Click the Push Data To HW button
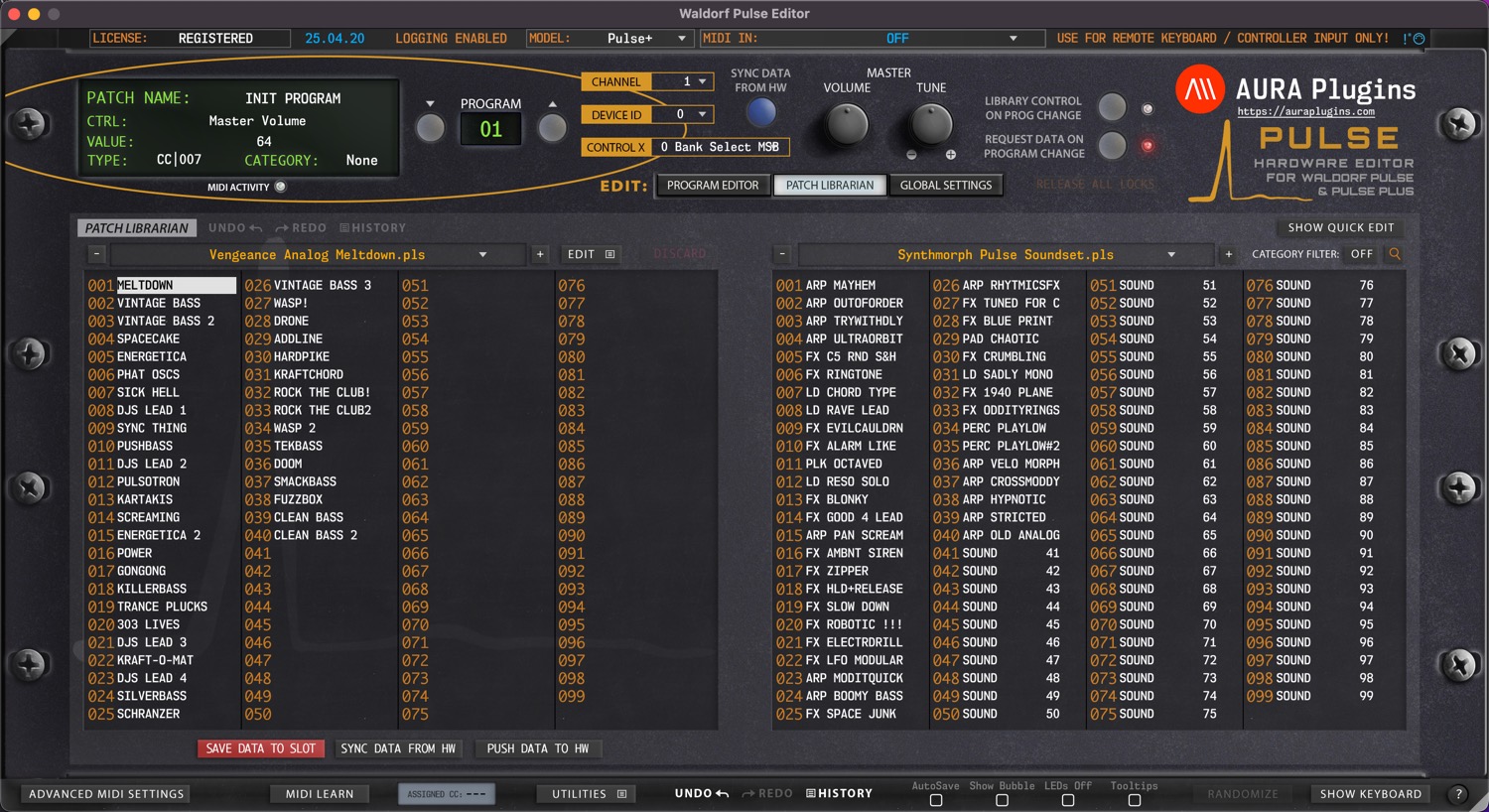The width and height of the screenshot is (1489, 812). pos(538,748)
